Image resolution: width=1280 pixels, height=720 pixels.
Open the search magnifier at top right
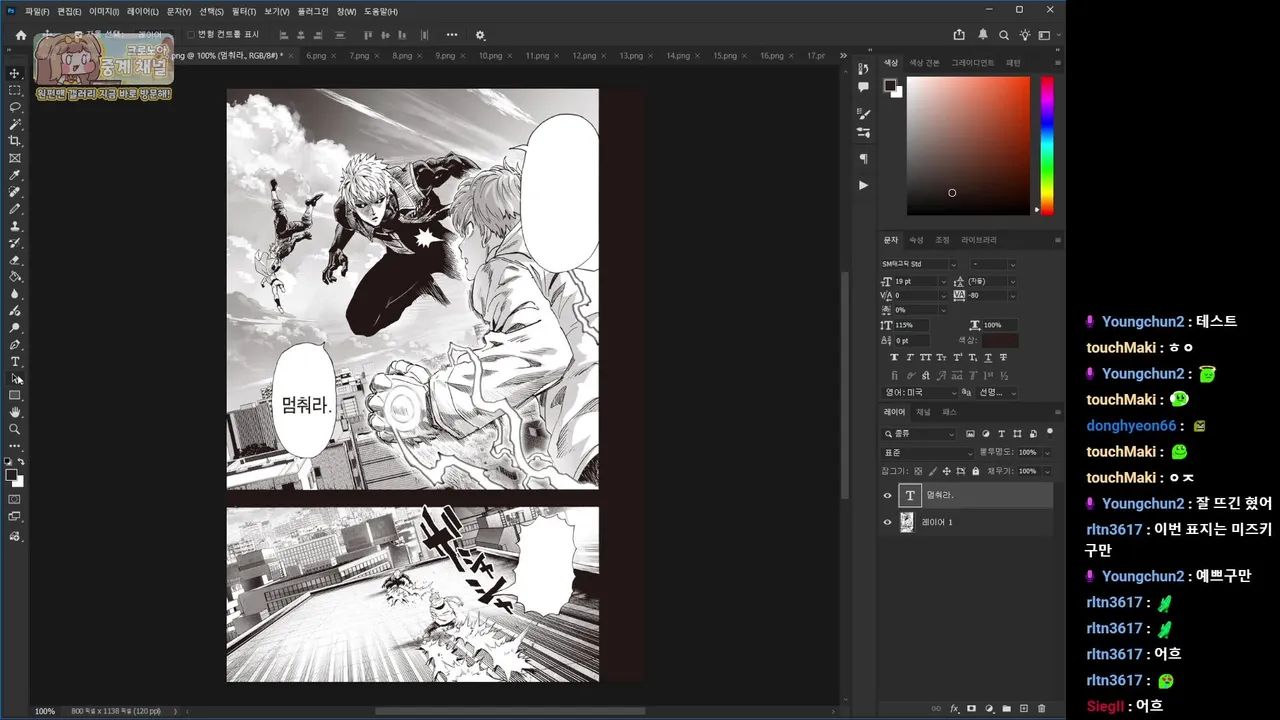[1004, 35]
